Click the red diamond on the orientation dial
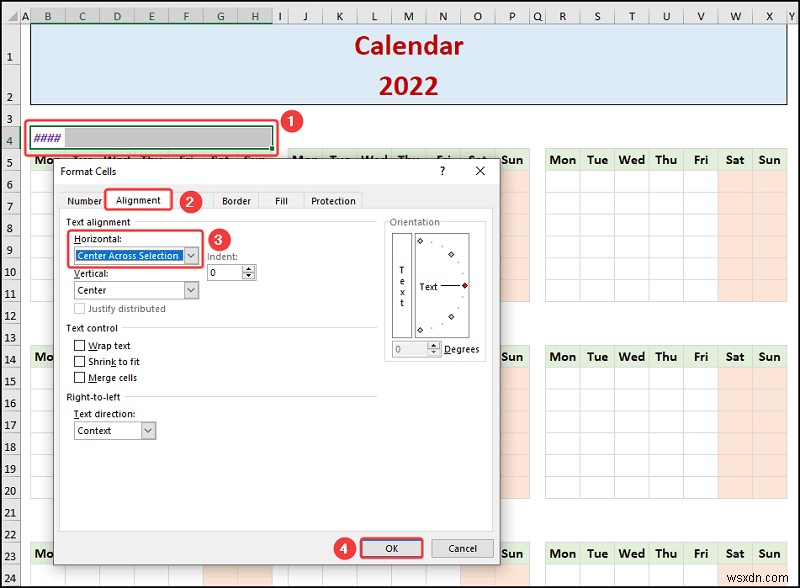The height and width of the screenshot is (588, 800). pyautogui.click(x=464, y=286)
